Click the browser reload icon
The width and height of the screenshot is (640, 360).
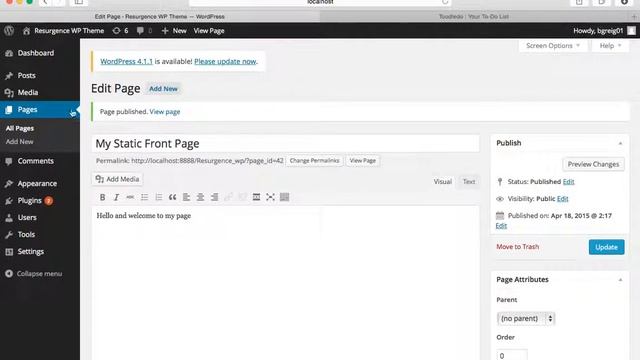pyautogui.click(x=445, y=2)
